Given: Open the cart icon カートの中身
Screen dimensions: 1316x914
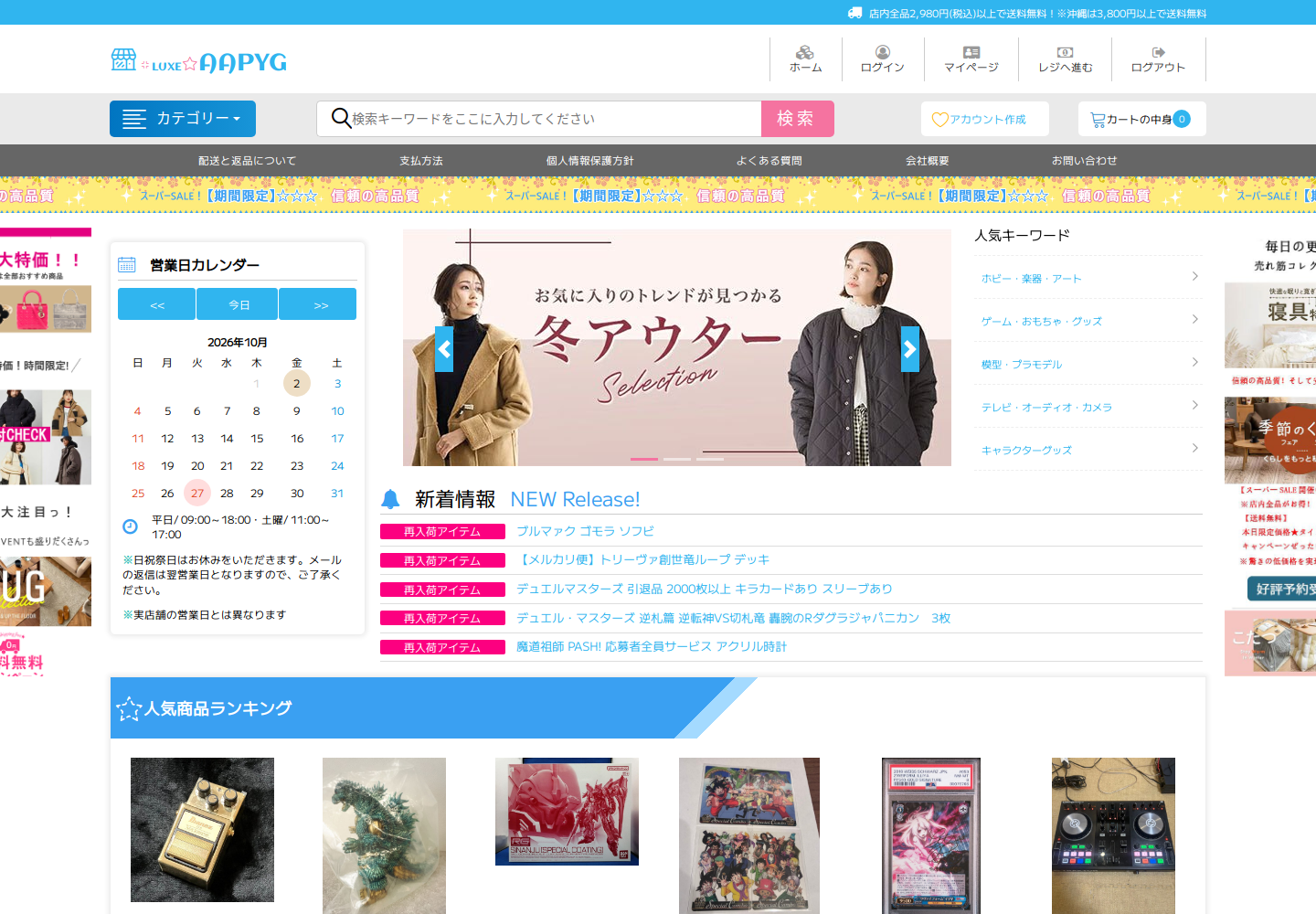Looking at the screenshot, I should [x=1098, y=120].
